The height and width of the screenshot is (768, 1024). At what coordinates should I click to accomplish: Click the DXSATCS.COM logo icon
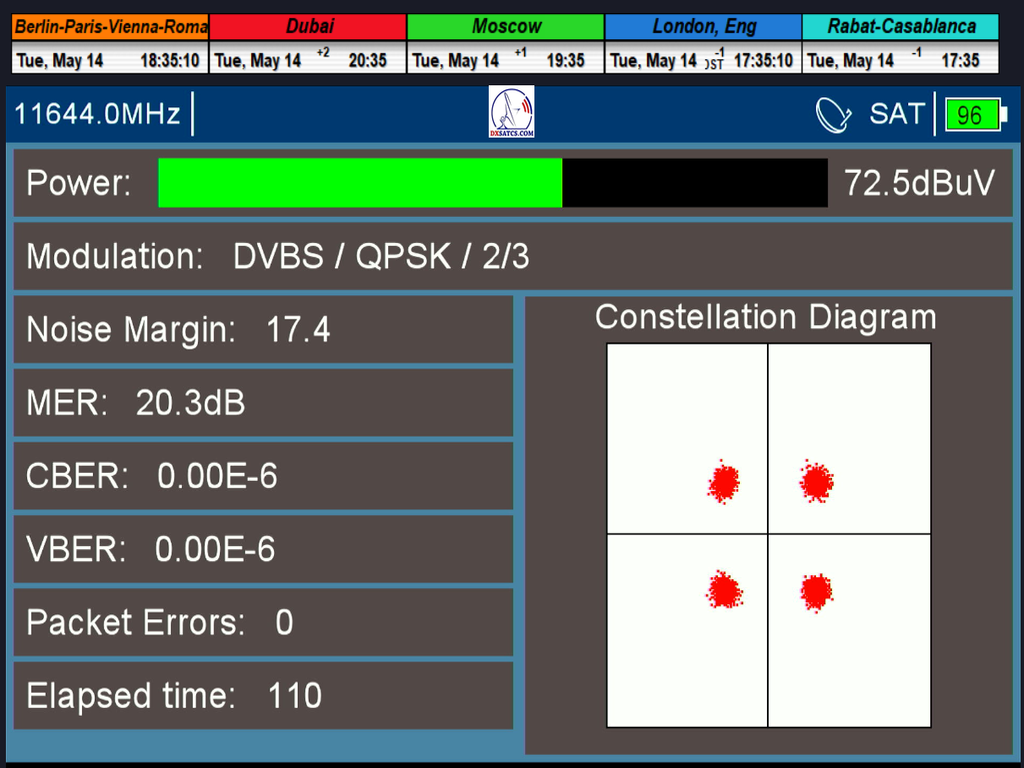click(512, 112)
